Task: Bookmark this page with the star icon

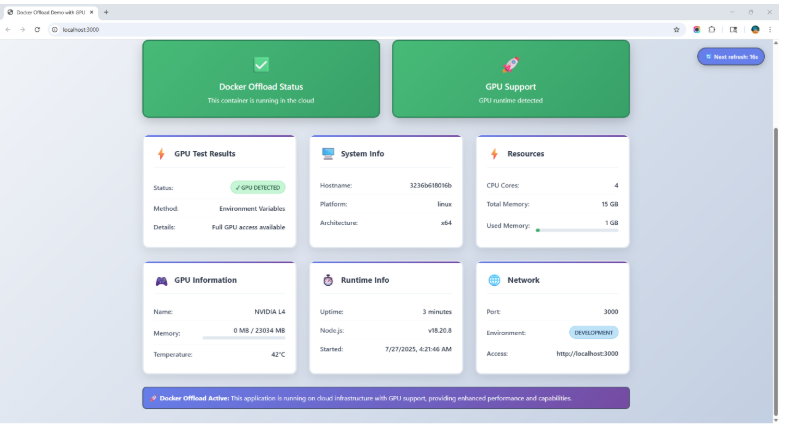Action: coord(677,29)
